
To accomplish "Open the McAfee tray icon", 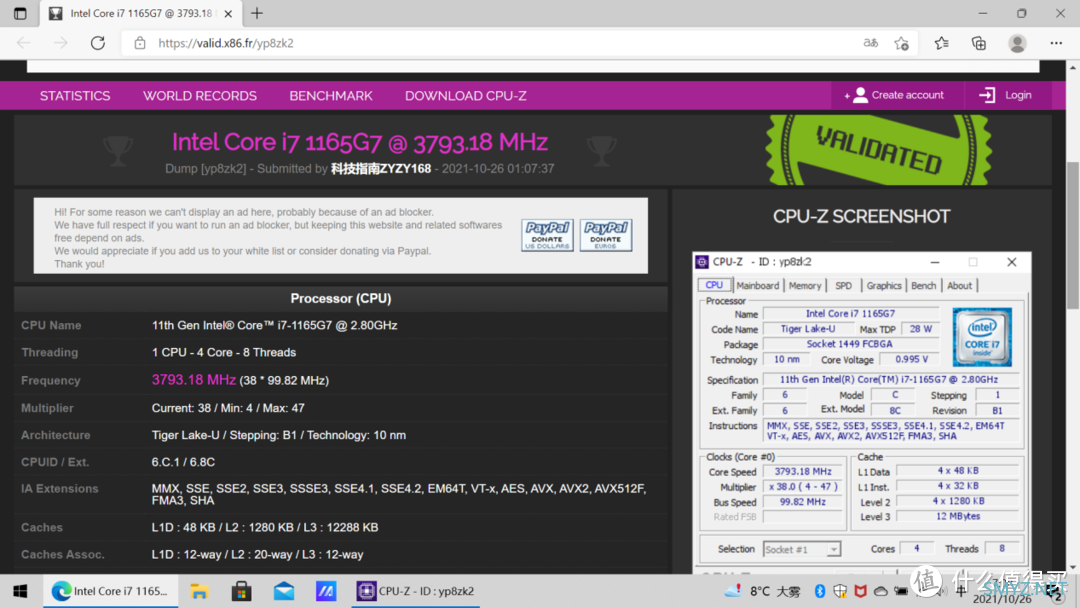I will [860, 591].
